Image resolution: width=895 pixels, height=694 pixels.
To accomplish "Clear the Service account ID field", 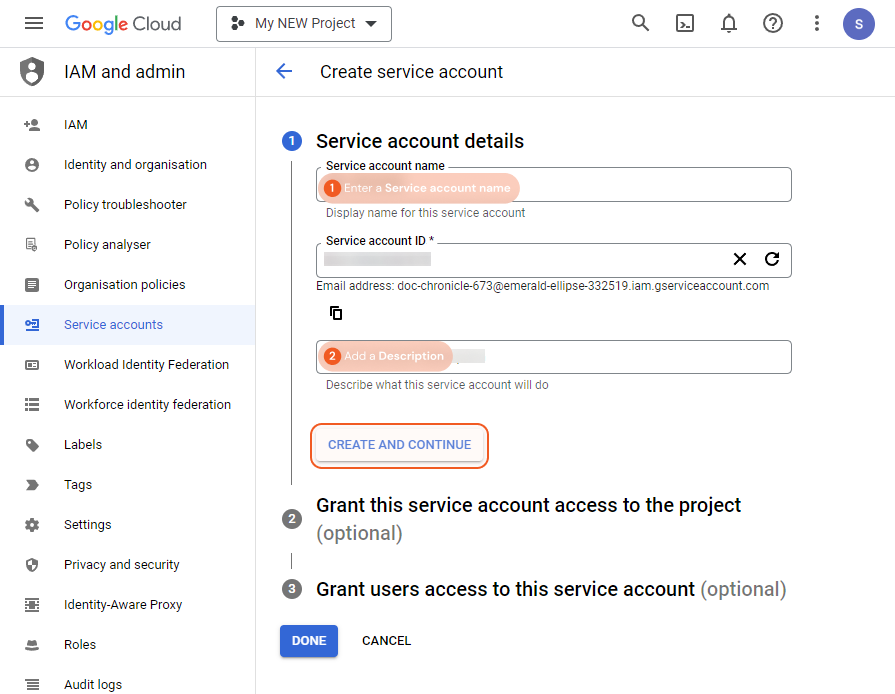I will [x=740, y=259].
